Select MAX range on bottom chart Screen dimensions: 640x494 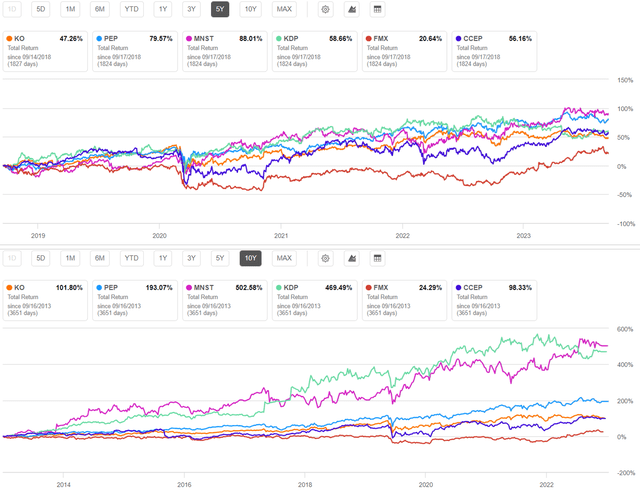[x=284, y=258]
